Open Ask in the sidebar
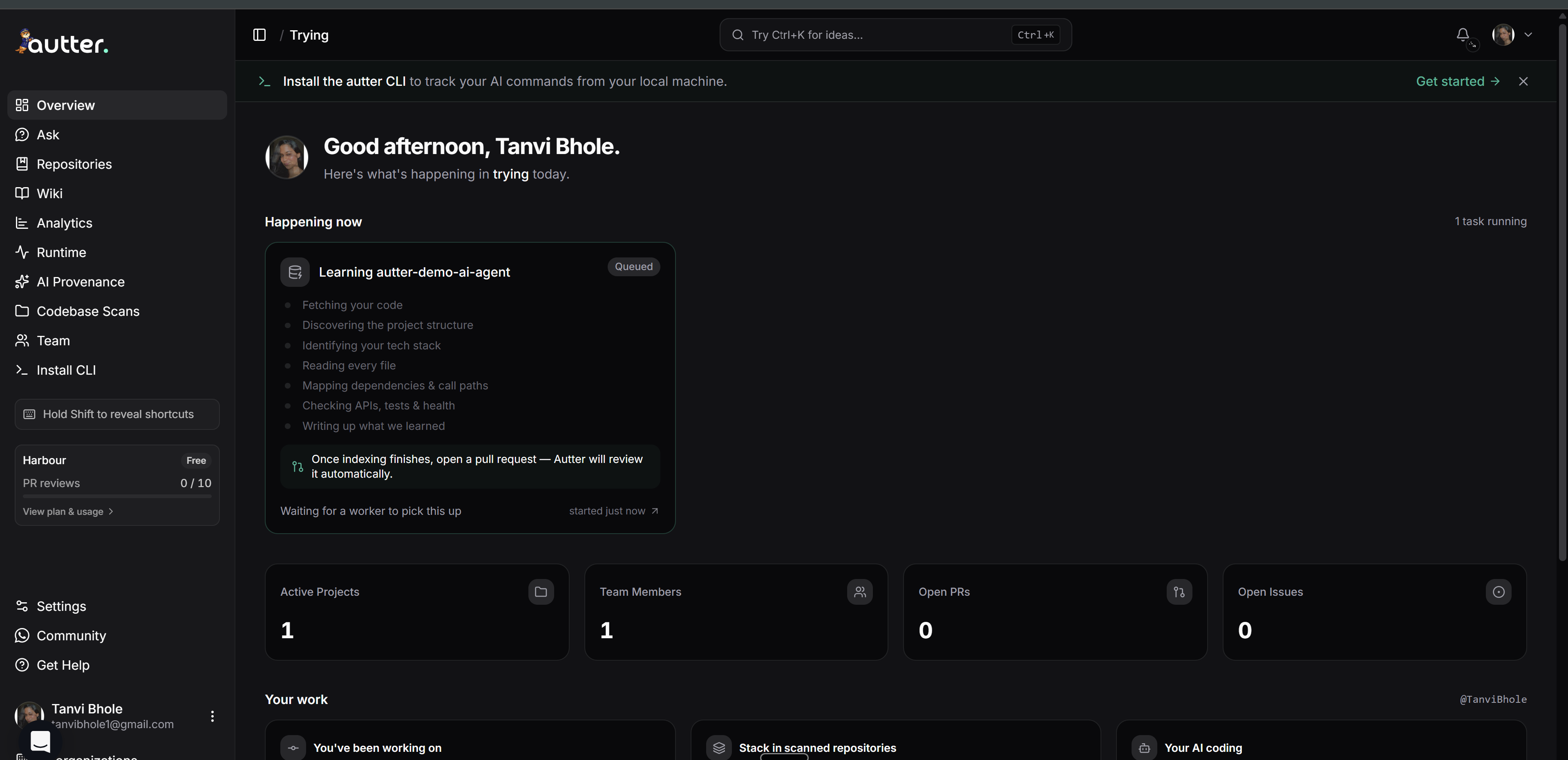 pos(117,134)
